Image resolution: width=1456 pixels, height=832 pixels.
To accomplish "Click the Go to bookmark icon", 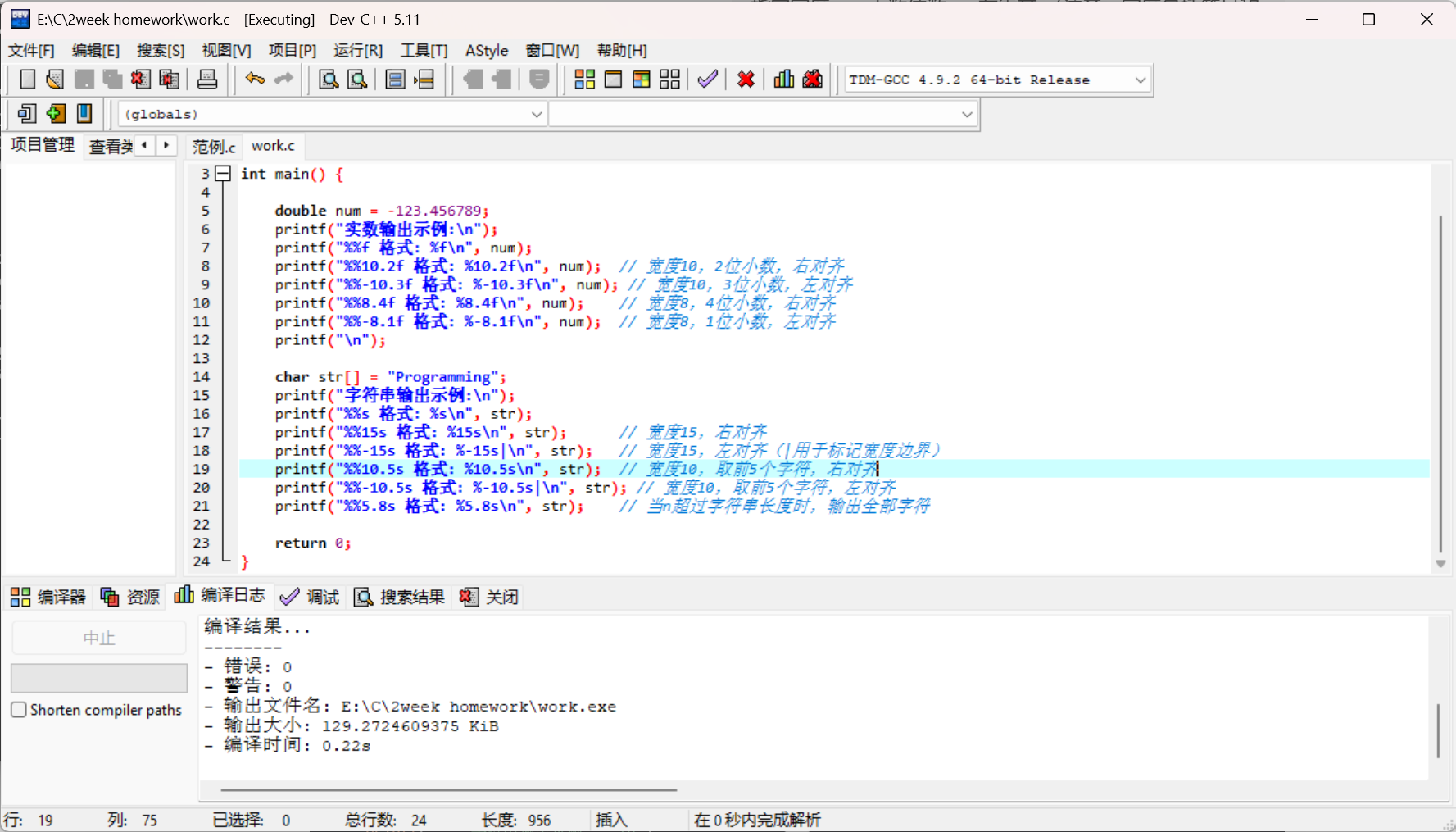I will (x=84, y=113).
